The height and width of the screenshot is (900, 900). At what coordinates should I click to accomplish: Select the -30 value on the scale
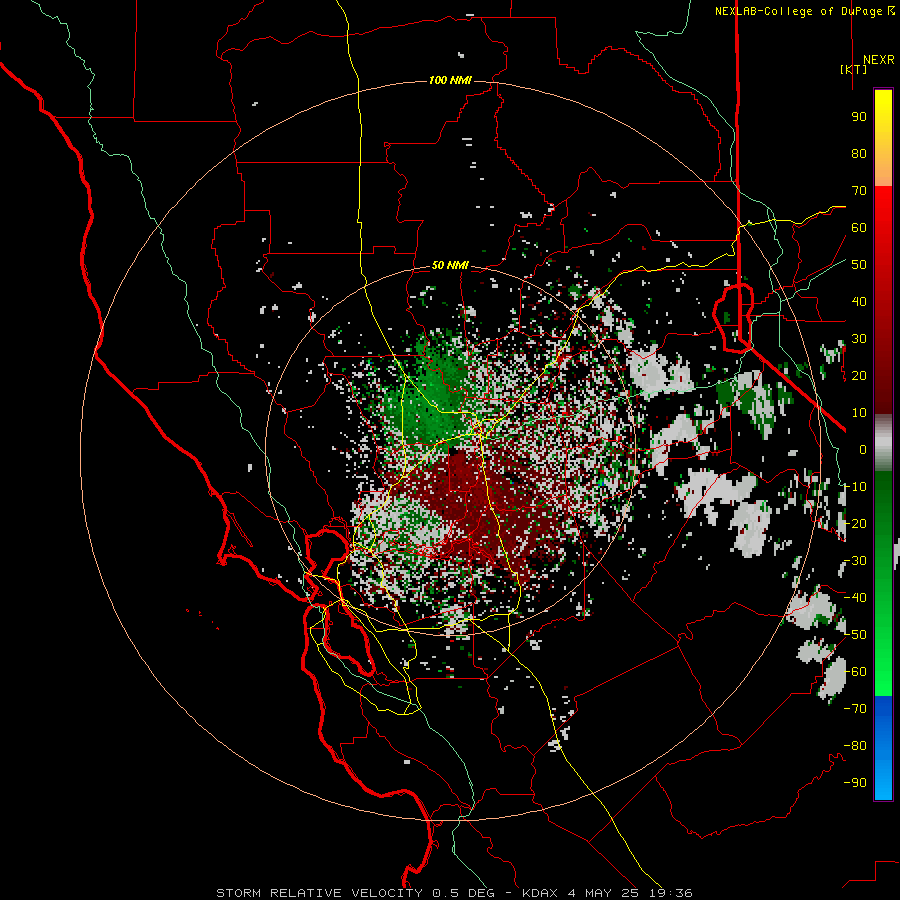click(855, 561)
